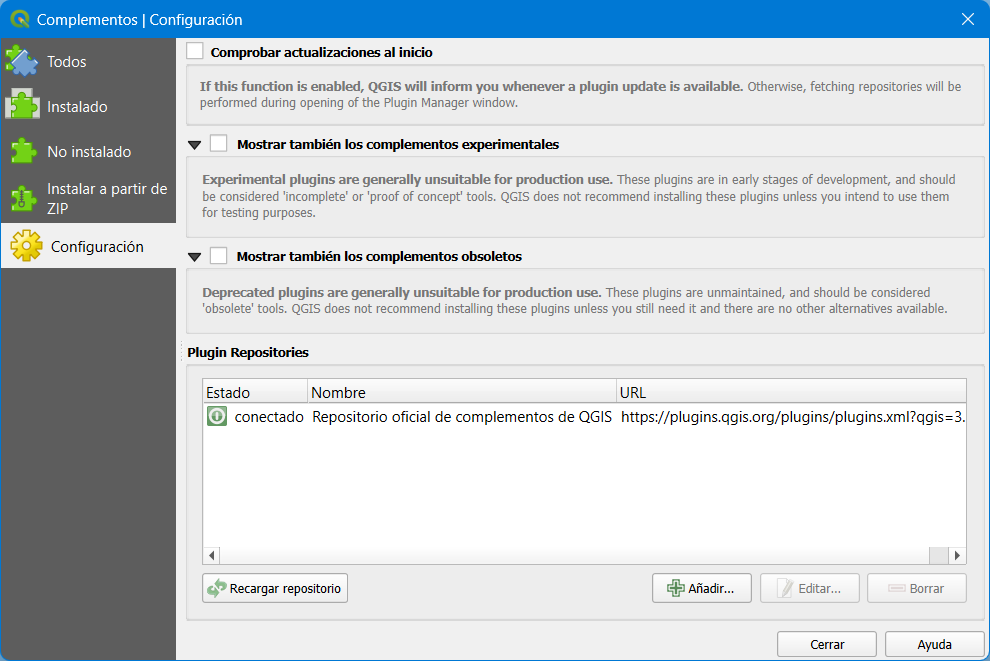
Task: Click the Instalado puzzle icon
Action: pyautogui.click(x=22, y=106)
